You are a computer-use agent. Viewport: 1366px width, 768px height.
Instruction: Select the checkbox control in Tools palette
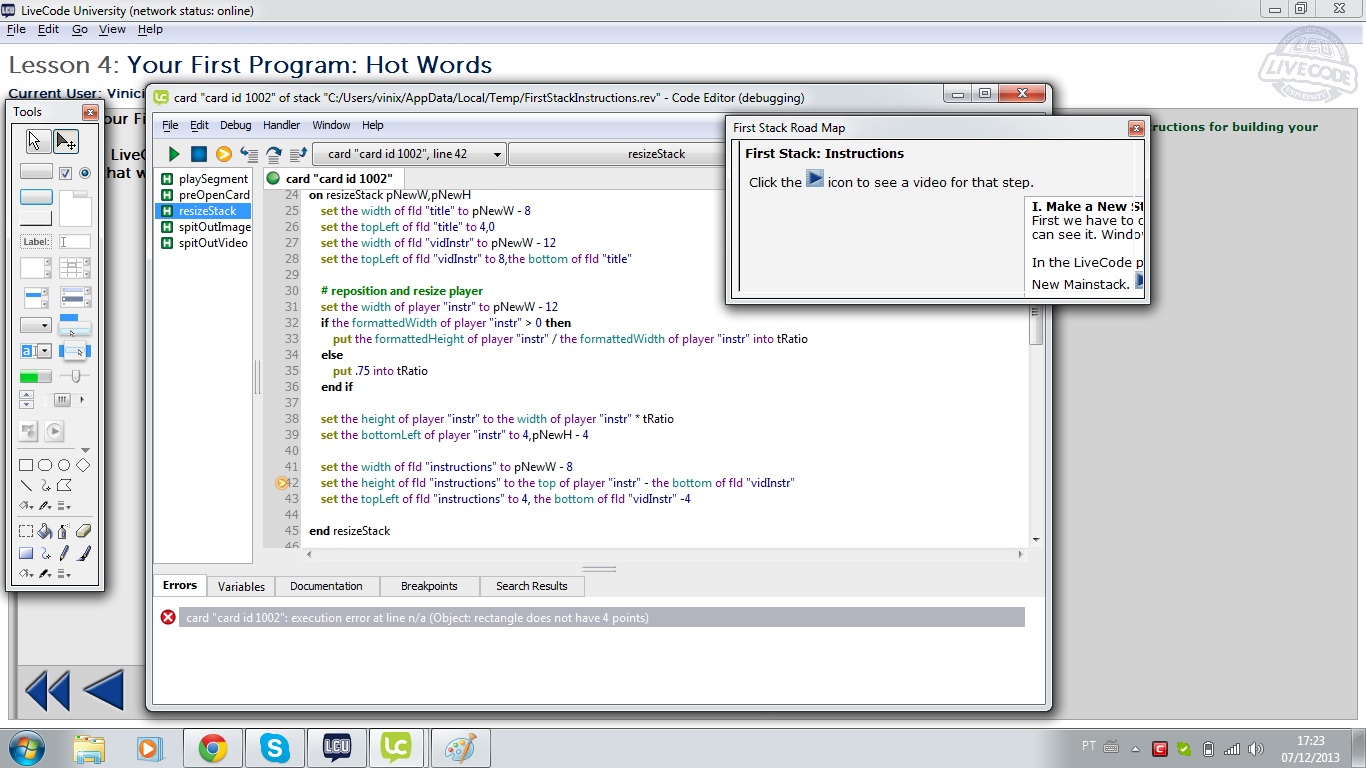[65, 173]
